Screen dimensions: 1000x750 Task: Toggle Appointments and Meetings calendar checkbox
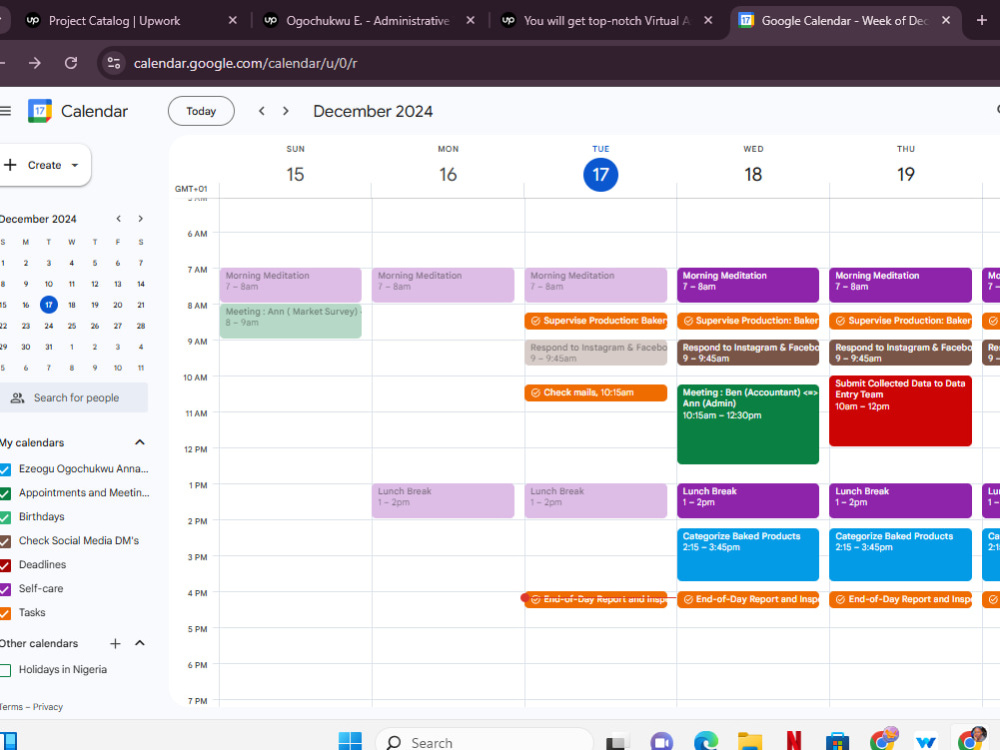(x=5, y=493)
